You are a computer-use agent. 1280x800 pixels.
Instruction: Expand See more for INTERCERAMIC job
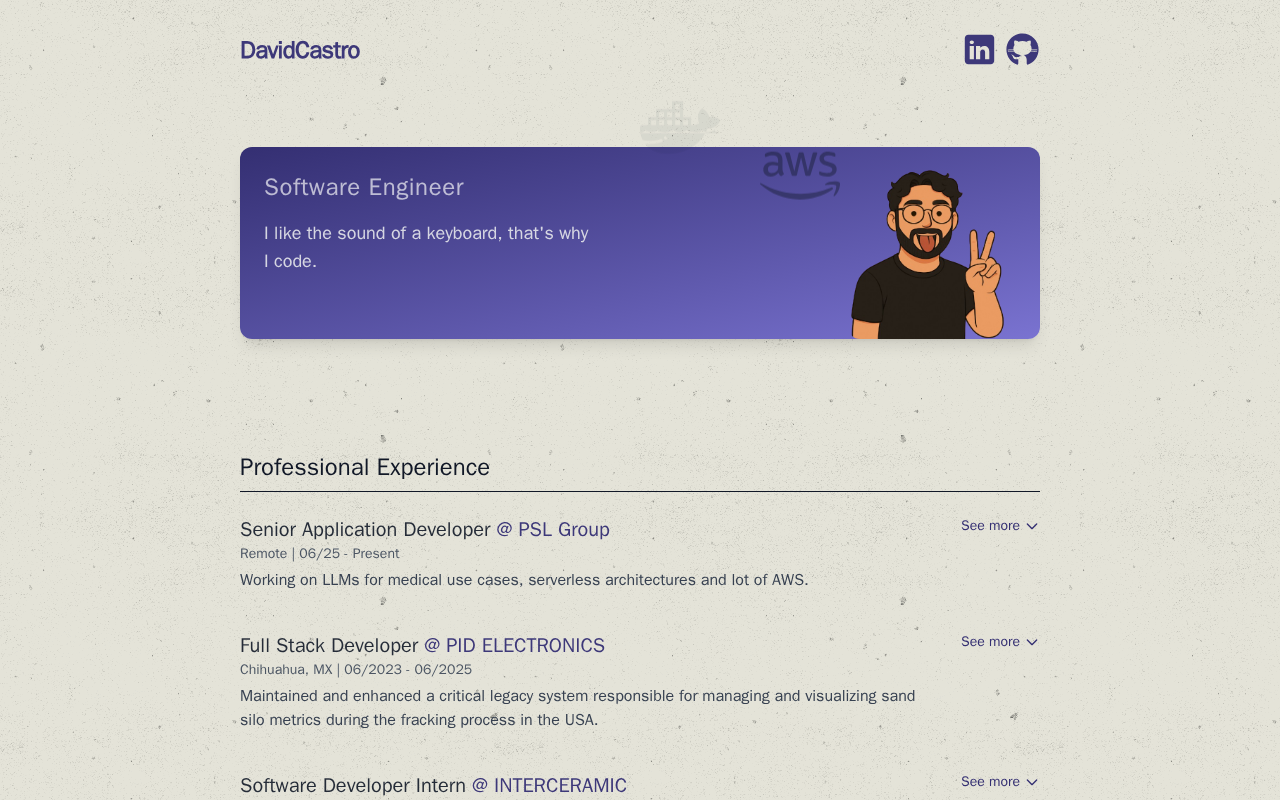pos(999,782)
